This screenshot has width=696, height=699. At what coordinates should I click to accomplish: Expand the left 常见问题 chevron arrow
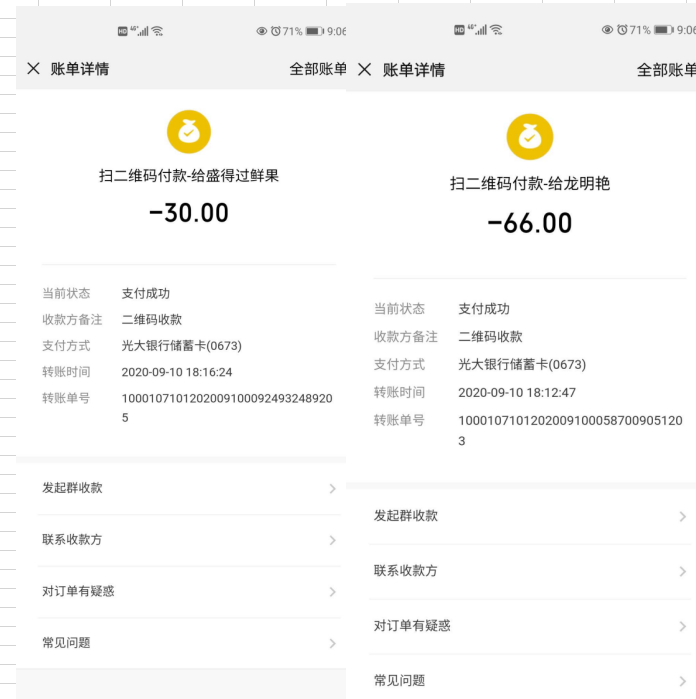click(332, 644)
